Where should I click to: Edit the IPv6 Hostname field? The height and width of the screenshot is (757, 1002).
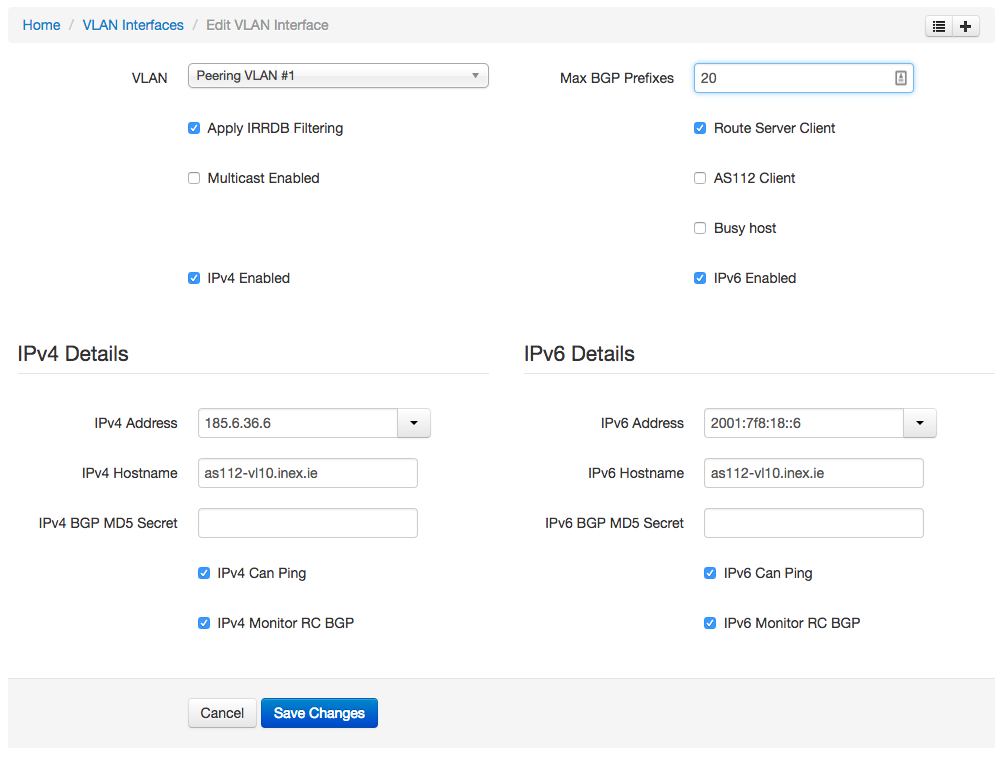click(814, 473)
